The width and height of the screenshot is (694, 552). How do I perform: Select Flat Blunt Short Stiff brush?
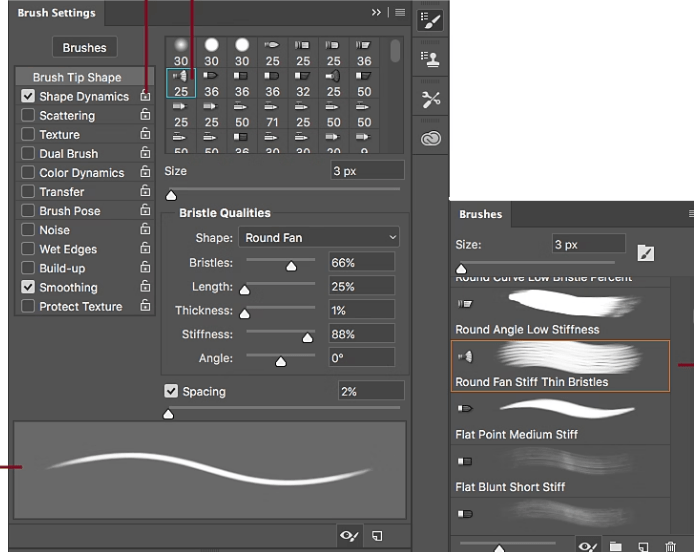(560, 471)
